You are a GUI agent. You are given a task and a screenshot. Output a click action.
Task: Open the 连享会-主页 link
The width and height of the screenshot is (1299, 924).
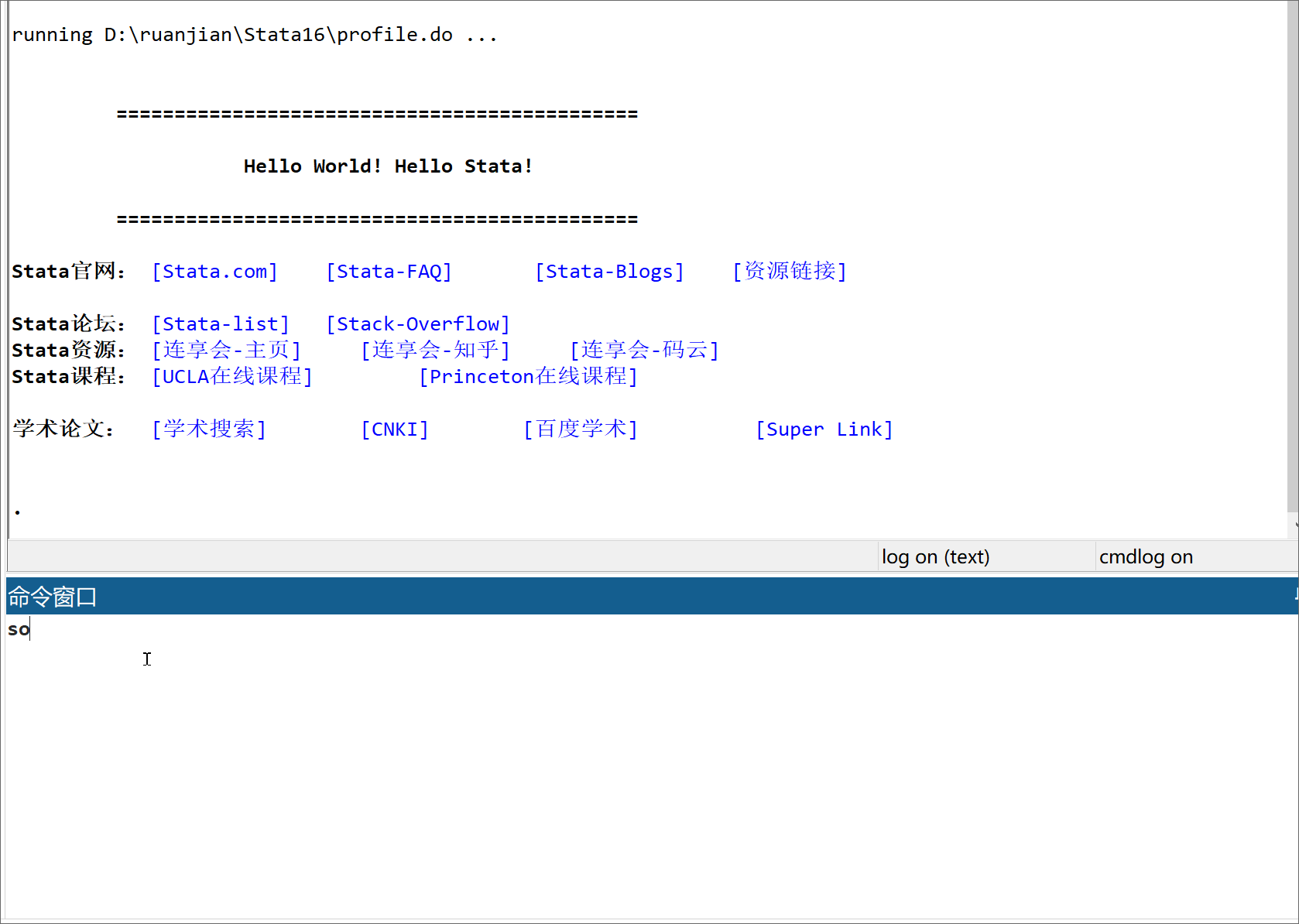[x=226, y=351]
